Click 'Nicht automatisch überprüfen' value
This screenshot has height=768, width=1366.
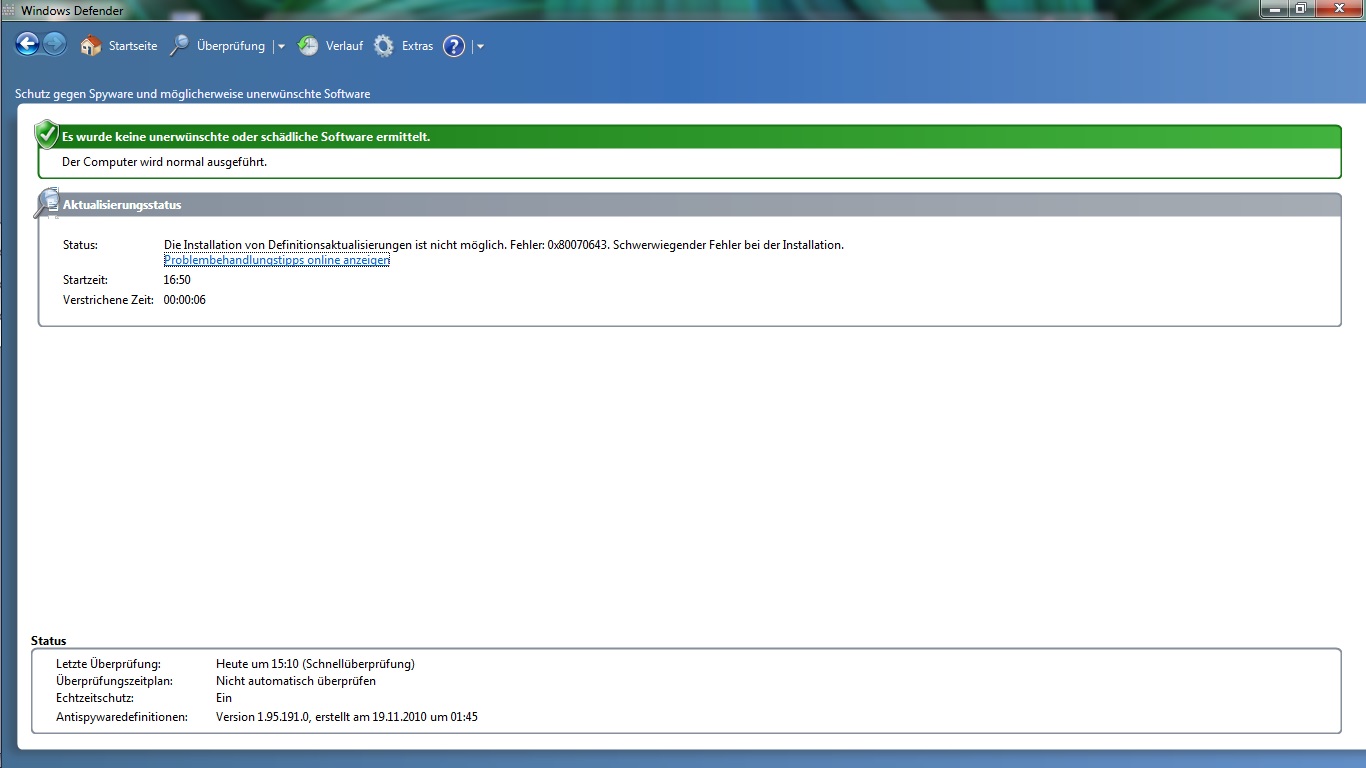point(296,681)
